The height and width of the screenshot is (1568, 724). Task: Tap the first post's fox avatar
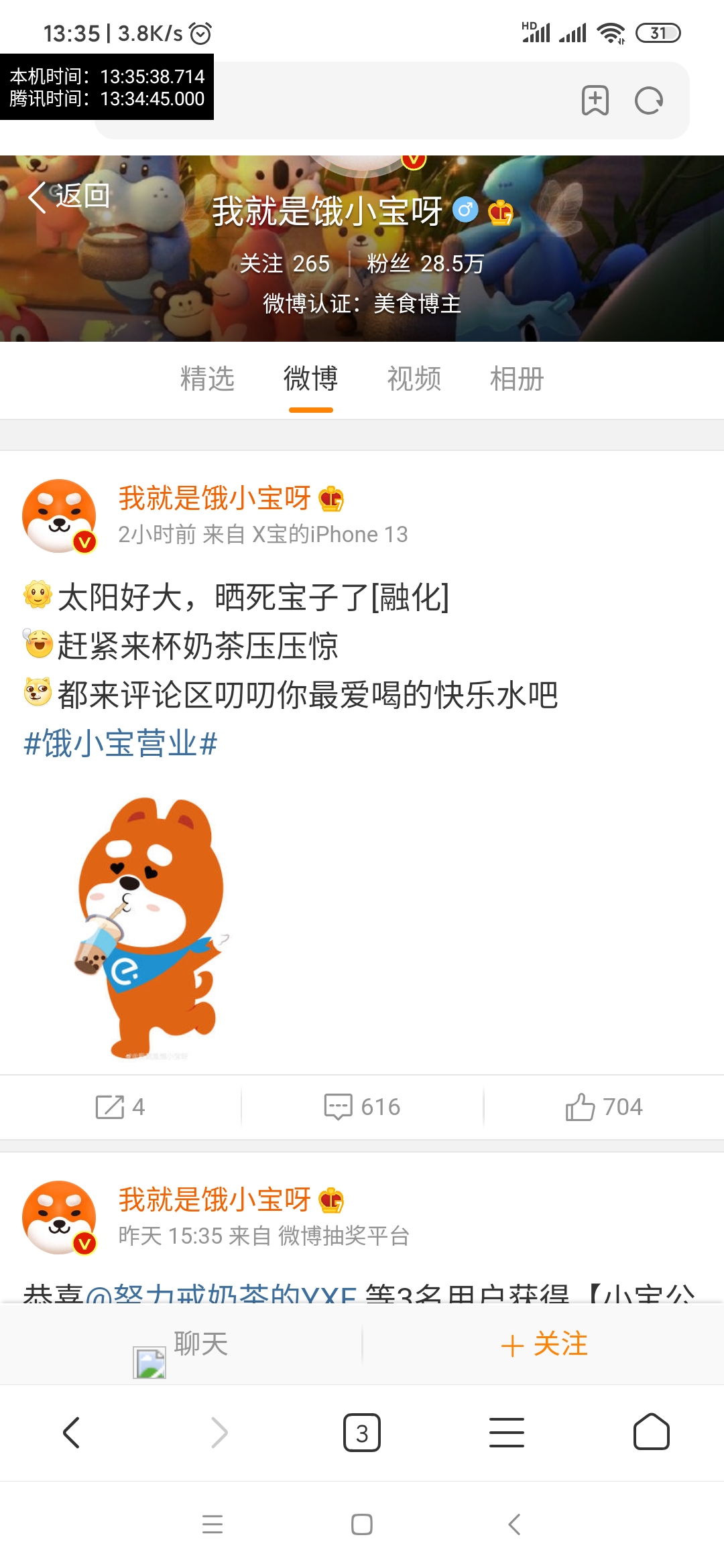(59, 516)
